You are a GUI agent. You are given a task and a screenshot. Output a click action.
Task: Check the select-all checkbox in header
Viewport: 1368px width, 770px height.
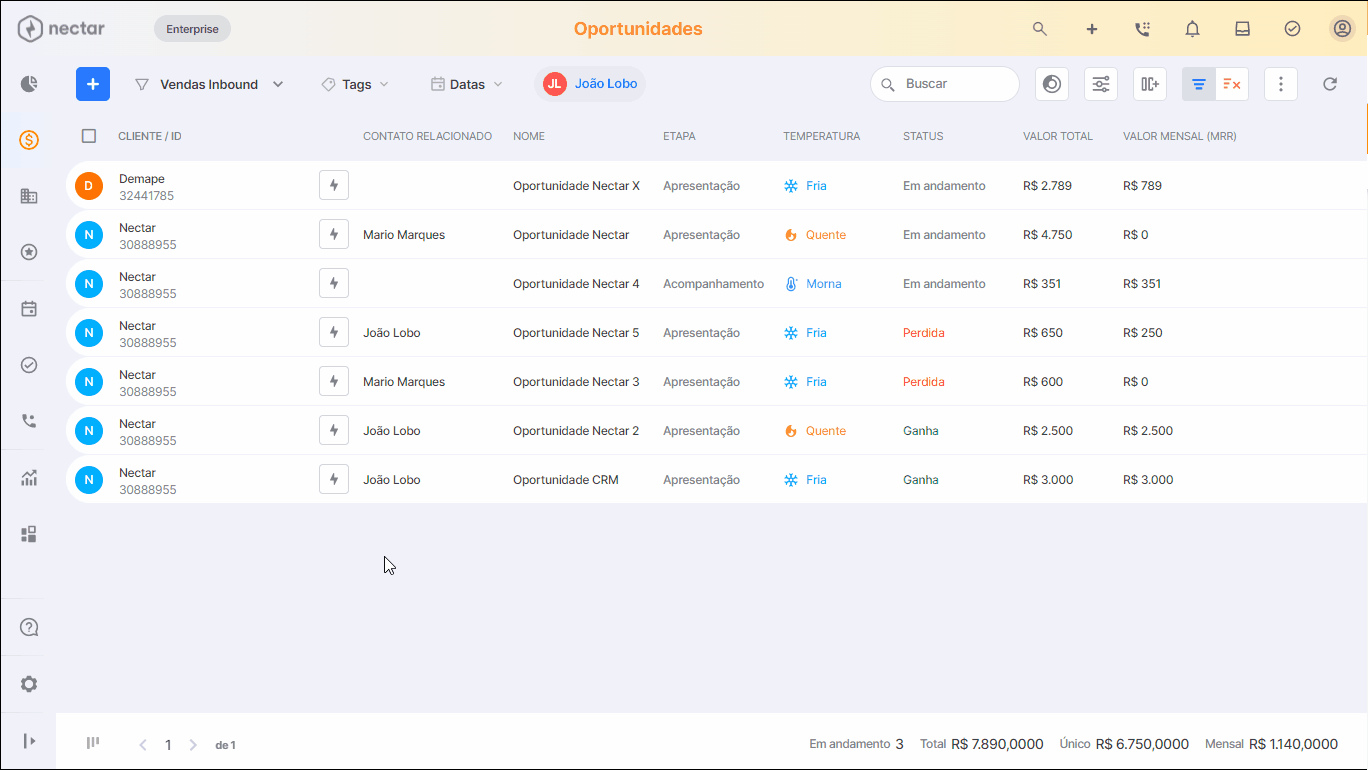point(89,136)
